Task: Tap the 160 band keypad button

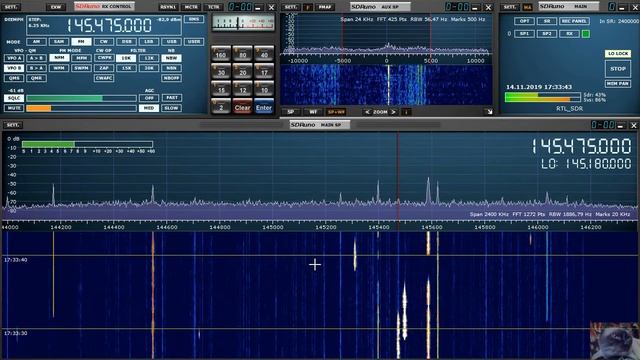Action: pyautogui.click(x=220, y=54)
